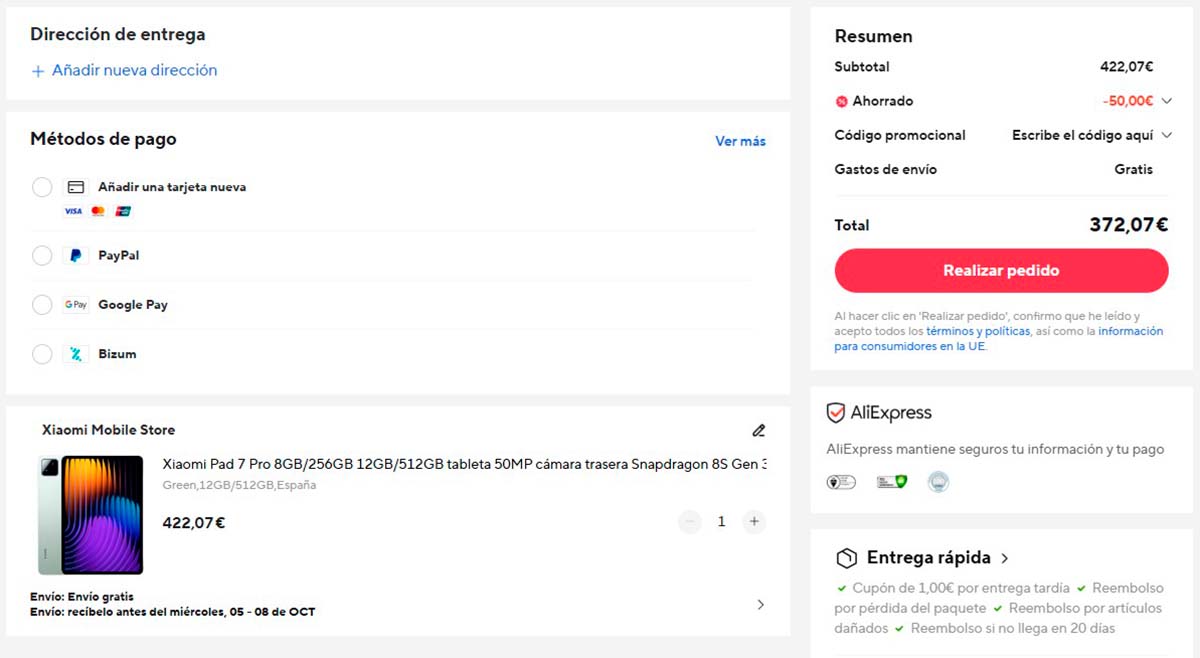Image resolution: width=1200 pixels, height=658 pixels.
Task: Increase tablet quantity with plus button
Action: click(x=754, y=522)
